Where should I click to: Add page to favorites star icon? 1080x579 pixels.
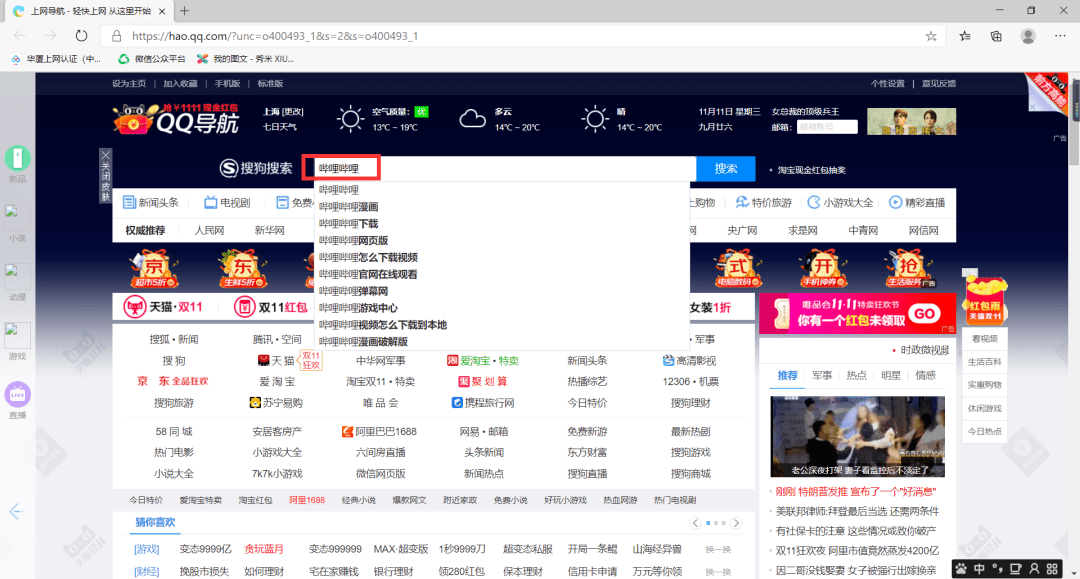click(x=931, y=36)
